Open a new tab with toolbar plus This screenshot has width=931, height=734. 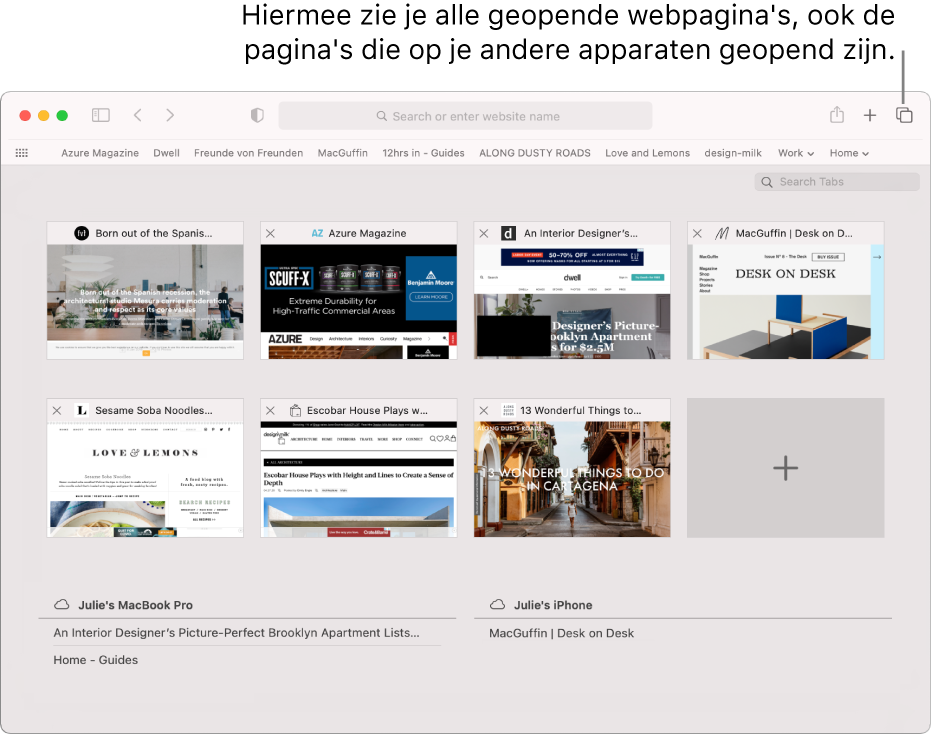[x=870, y=115]
